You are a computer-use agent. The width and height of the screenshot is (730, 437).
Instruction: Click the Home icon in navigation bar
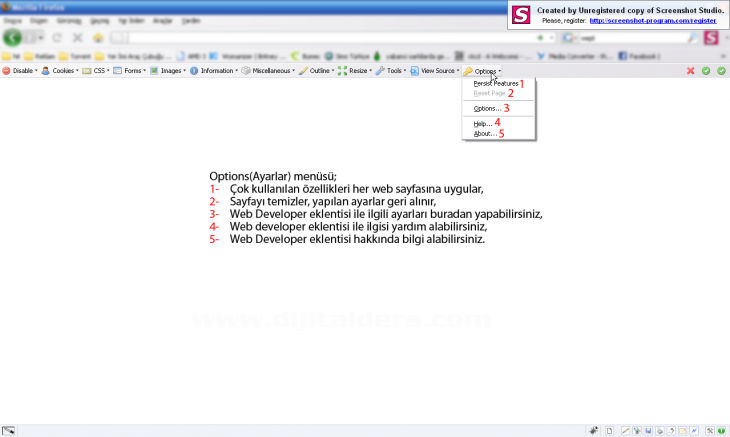(x=98, y=37)
